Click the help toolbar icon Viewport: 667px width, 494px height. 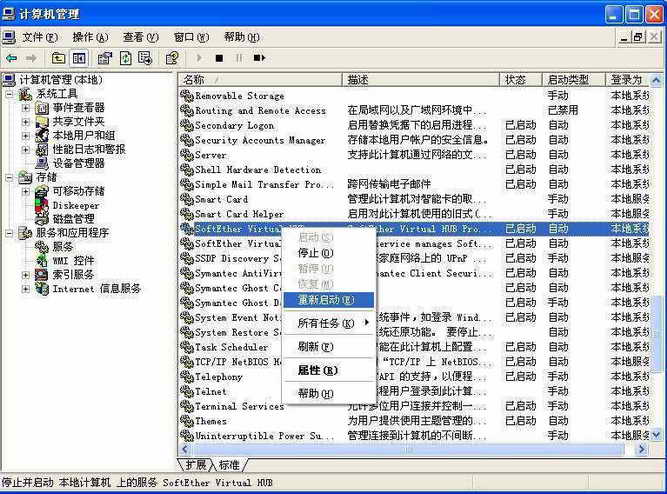172,58
